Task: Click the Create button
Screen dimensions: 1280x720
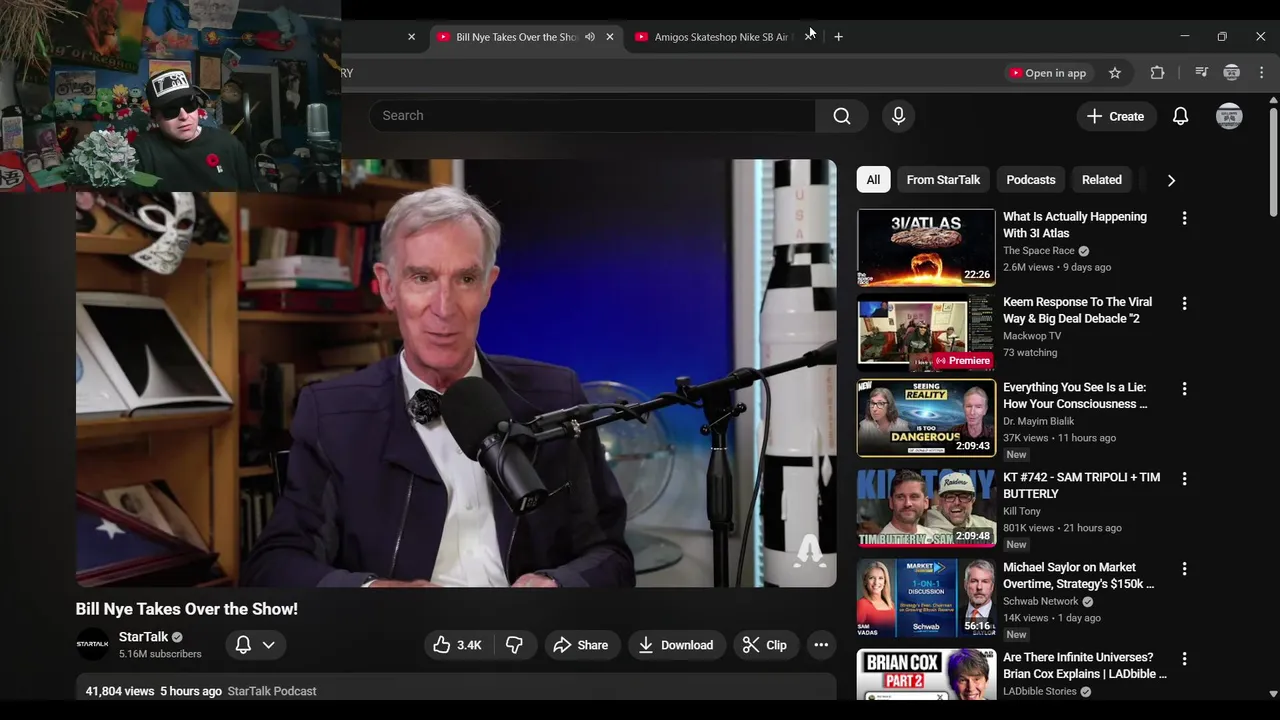Action: click(1115, 116)
